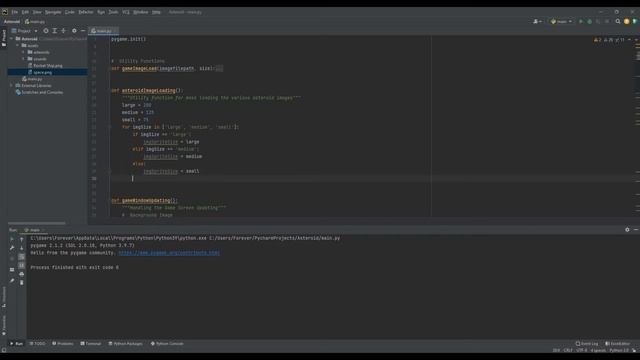640x360 pixels.
Task: Open the Event Log in status bar
Action: click(587, 344)
